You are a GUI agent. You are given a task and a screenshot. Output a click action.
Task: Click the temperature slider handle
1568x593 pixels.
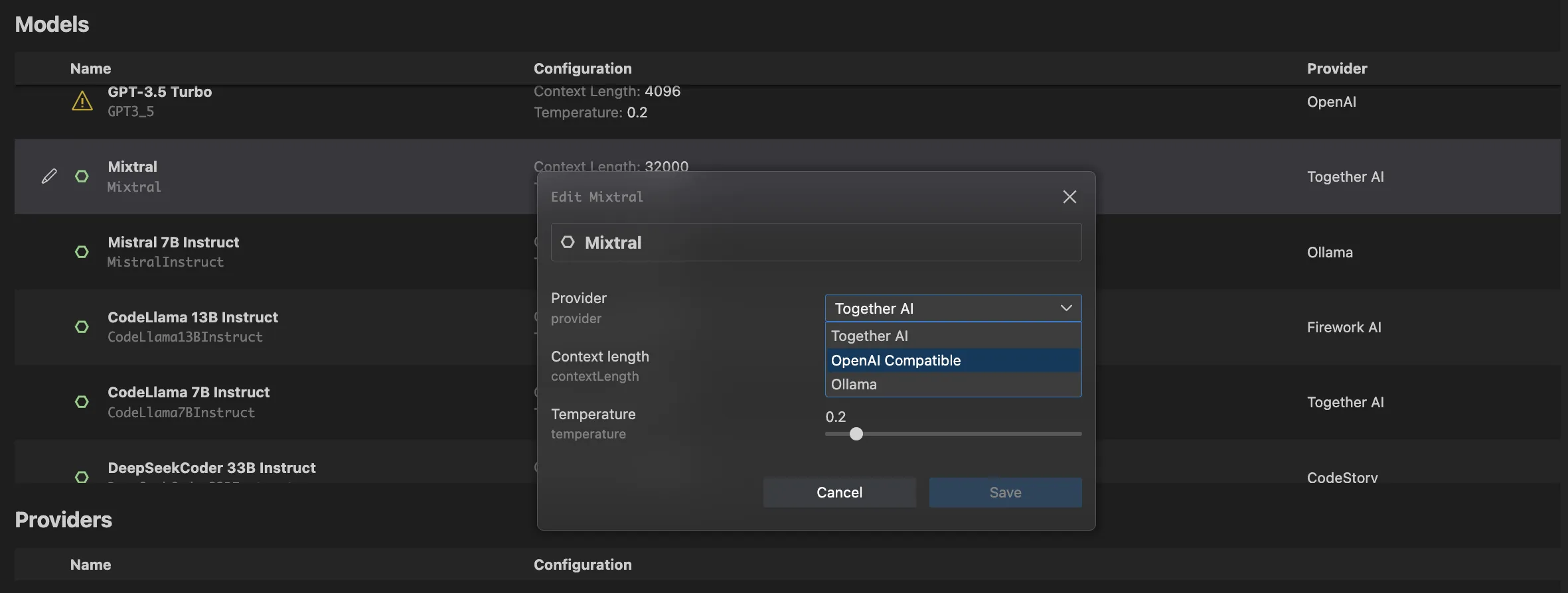(856, 434)
